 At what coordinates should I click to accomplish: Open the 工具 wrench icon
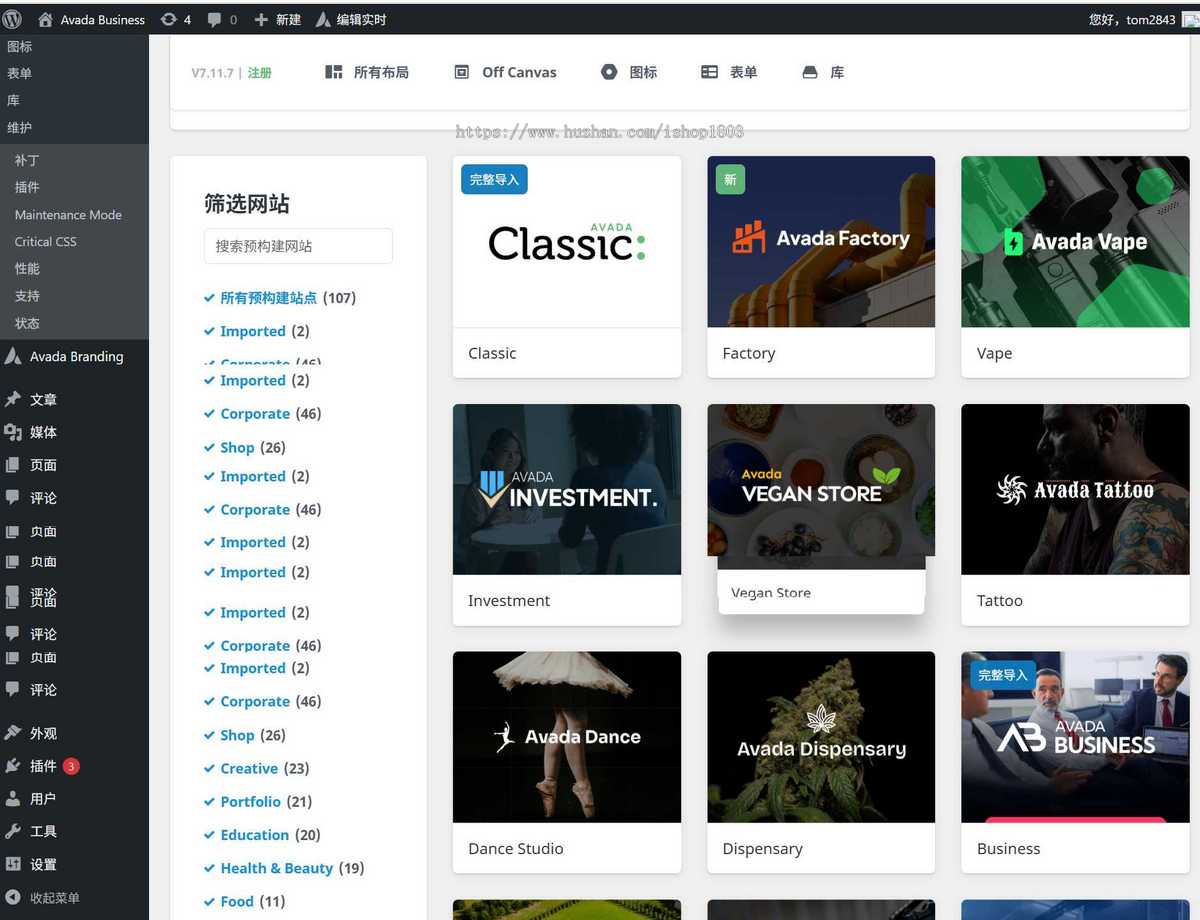(13, 831)
